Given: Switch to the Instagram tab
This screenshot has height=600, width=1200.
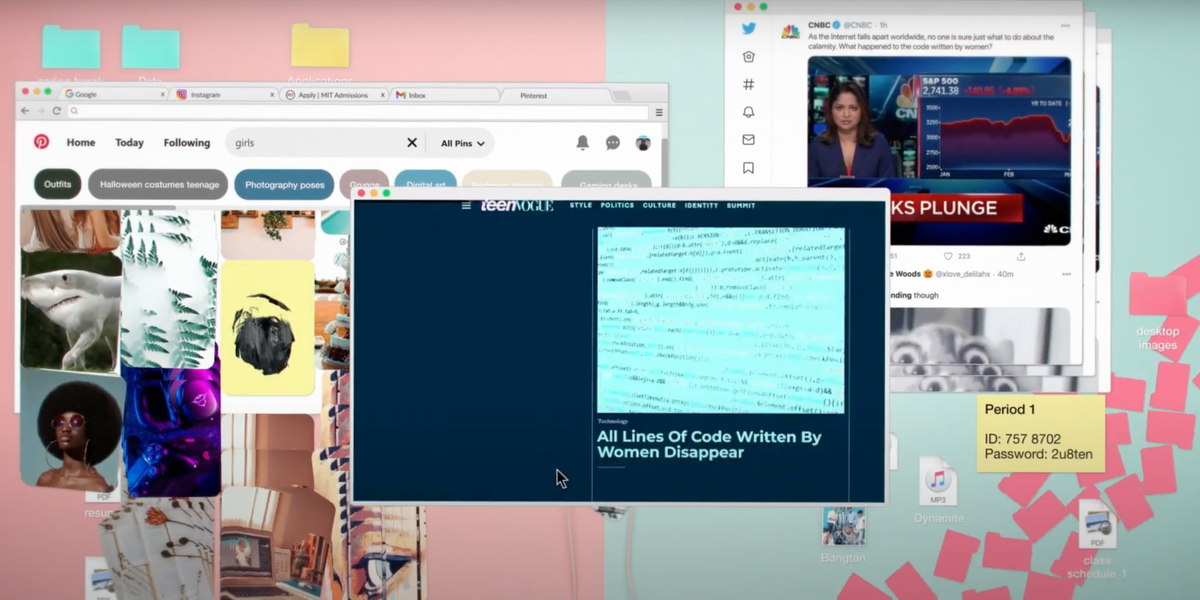Looking at the screenshot, I should click(x=224, y=94).
